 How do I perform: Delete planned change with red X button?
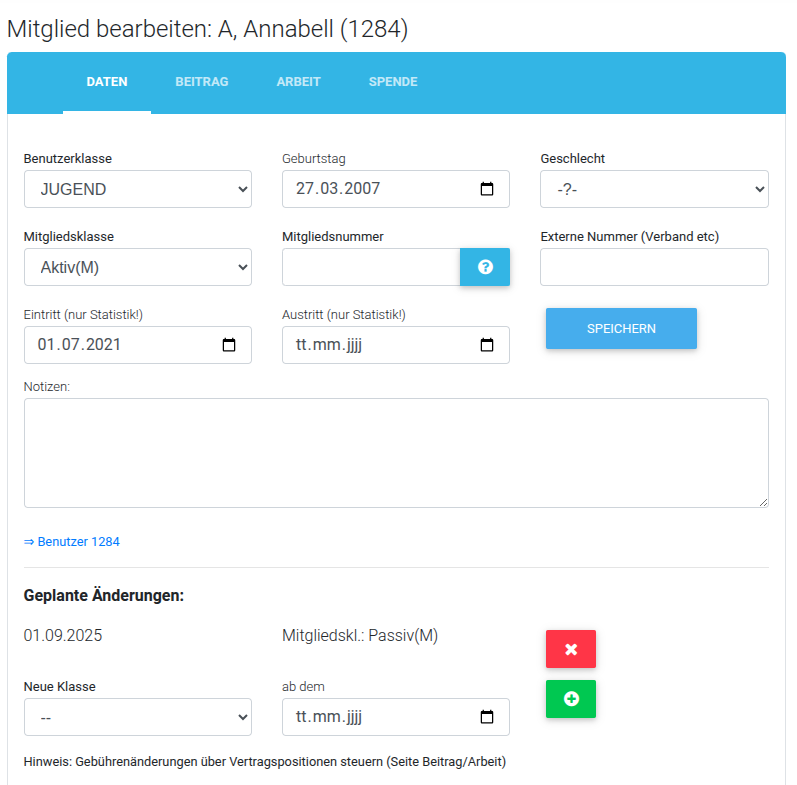pyautogui.click(x=571, y=649)
